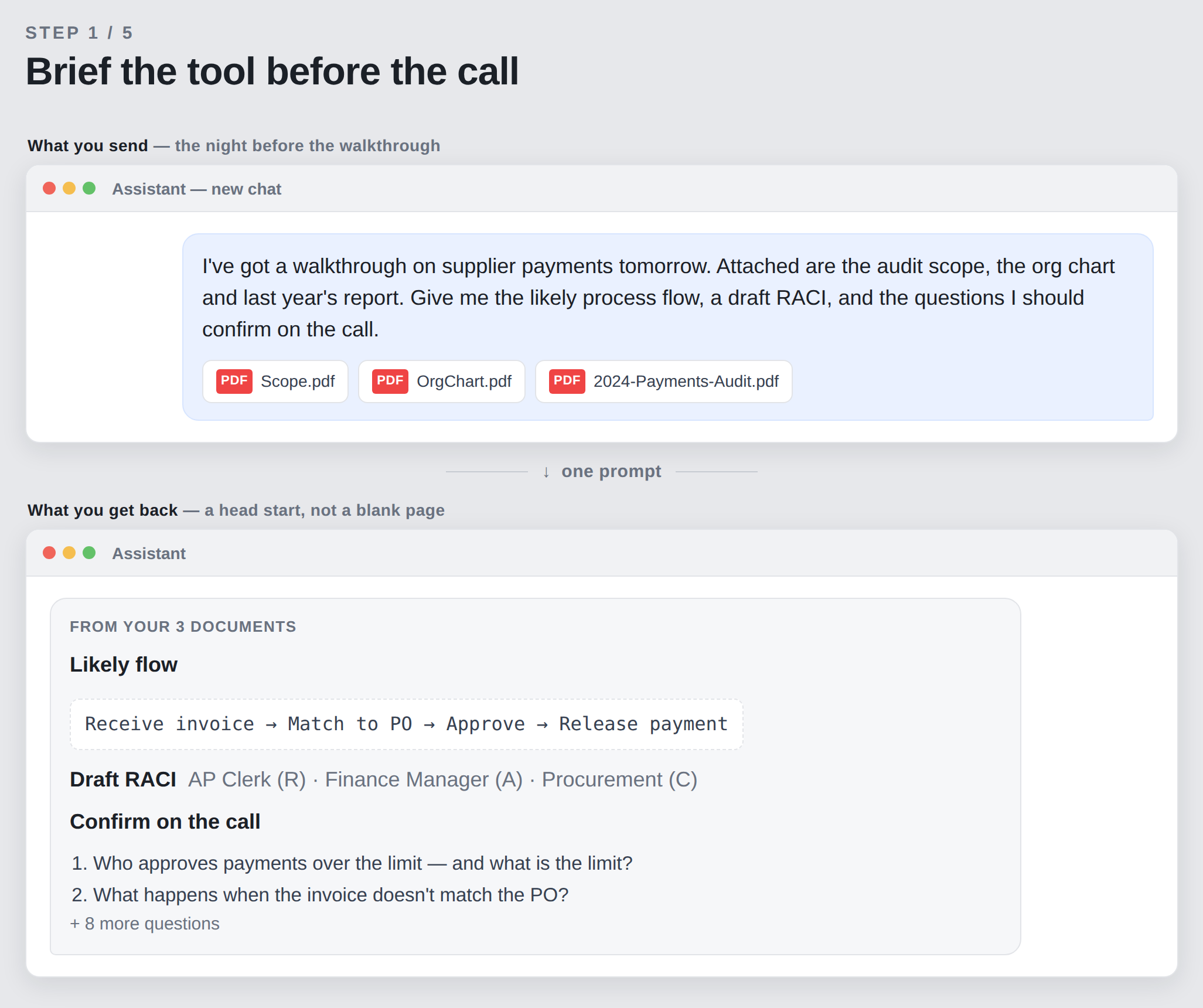Click the PDF icon on 2024-Payments-Audit.pdf
Image resolution: width=1203 pixels, height=1008 pixels.
pos(567,381)
